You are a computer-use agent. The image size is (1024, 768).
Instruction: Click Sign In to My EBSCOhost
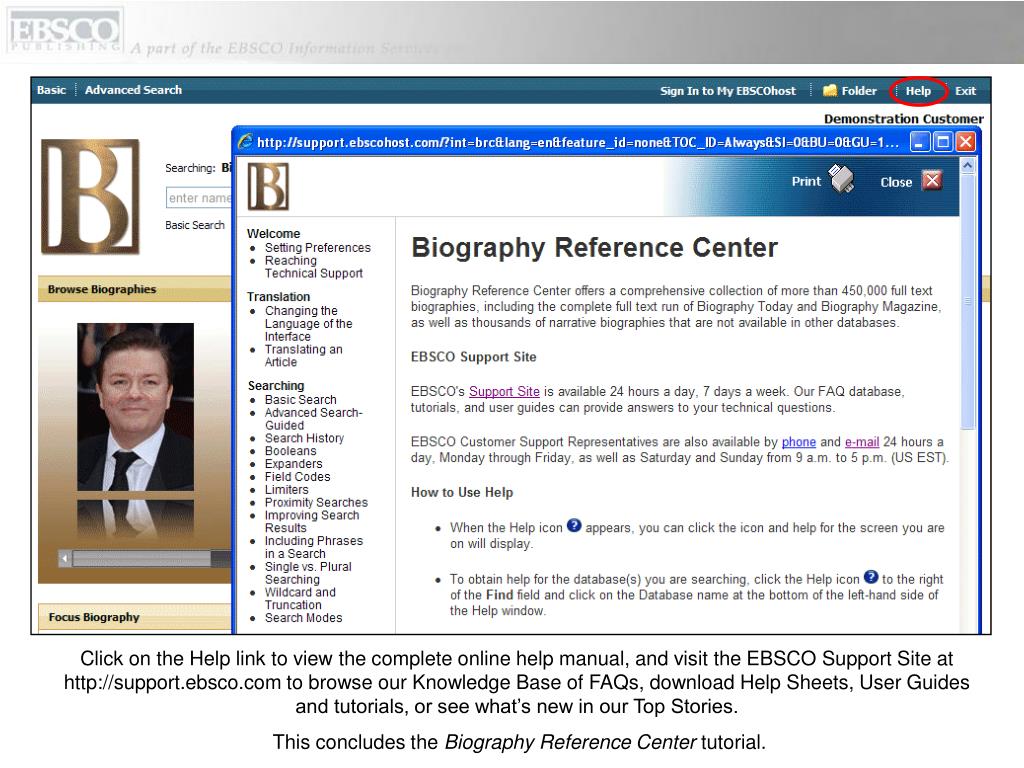[728, 91]
